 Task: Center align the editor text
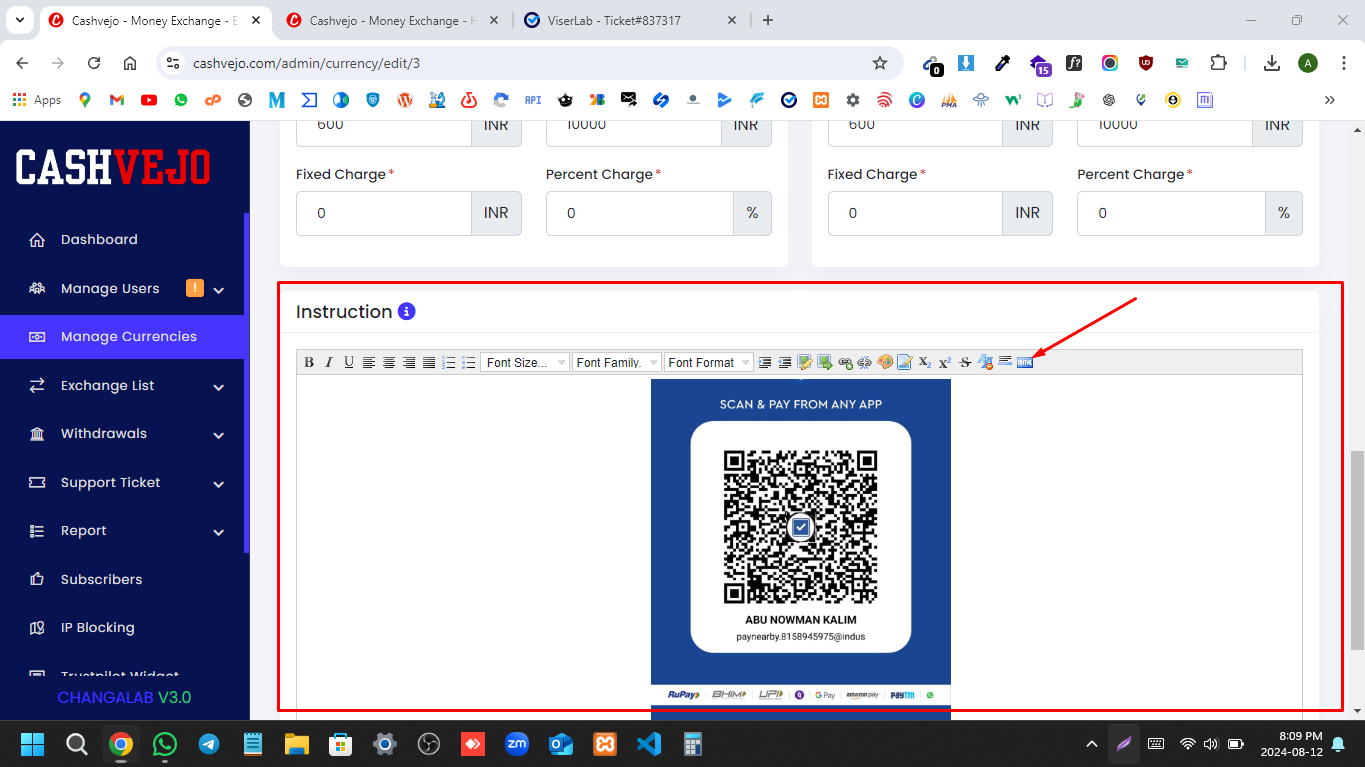click(389, 362)
